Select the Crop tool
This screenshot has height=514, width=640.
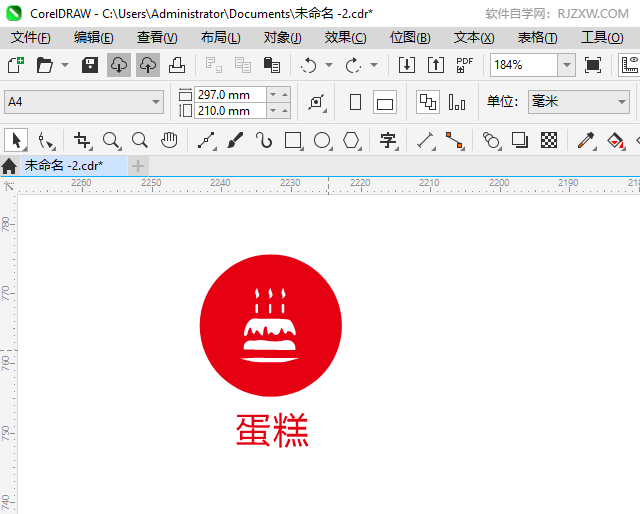[x=82, y=141]
